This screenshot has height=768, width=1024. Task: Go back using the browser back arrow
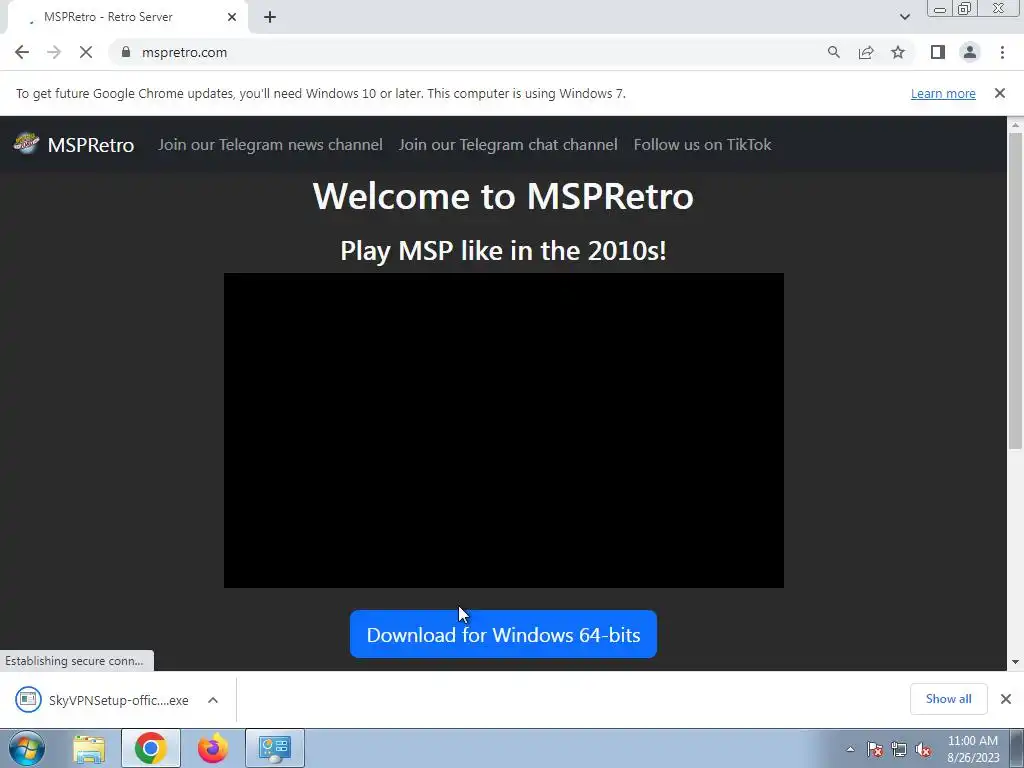tap(22, 52)
